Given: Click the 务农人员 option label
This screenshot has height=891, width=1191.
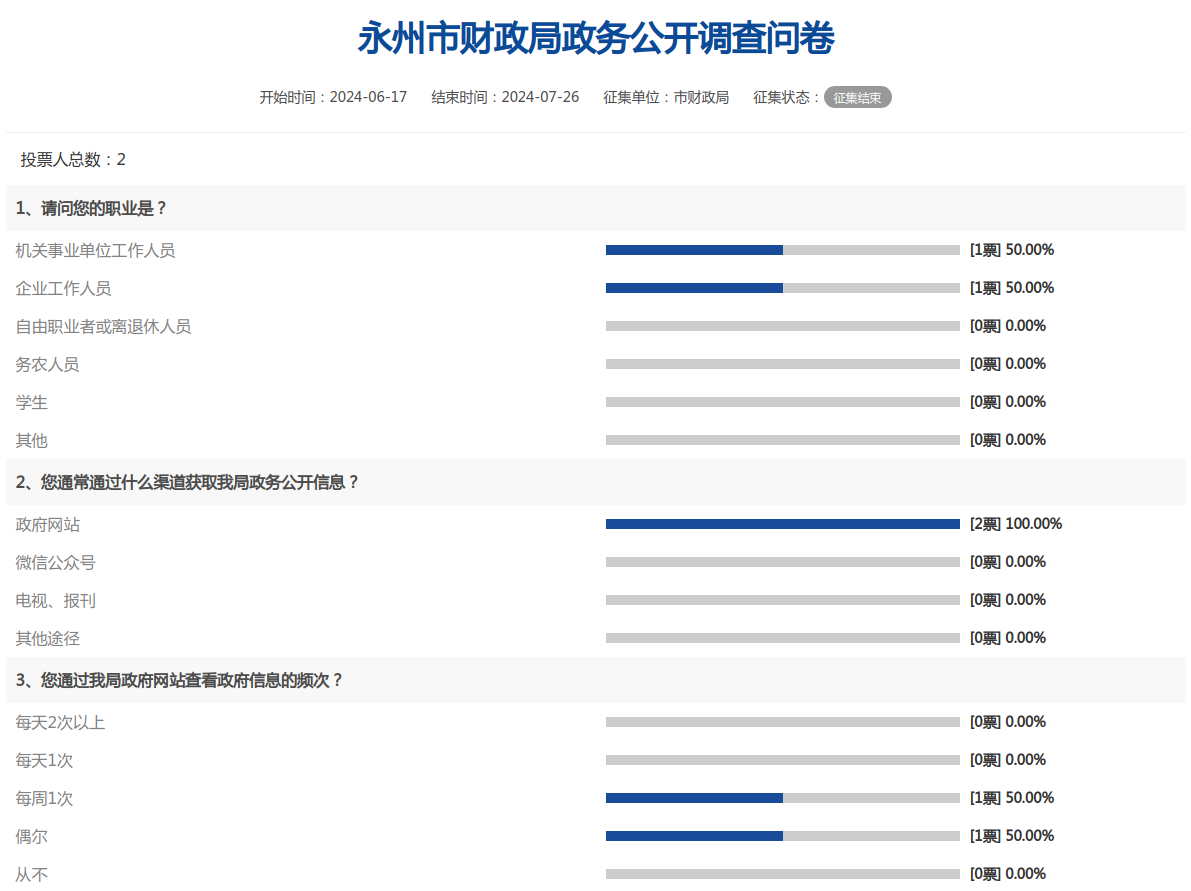Looking at the screenshot, I should pos(47,364).
